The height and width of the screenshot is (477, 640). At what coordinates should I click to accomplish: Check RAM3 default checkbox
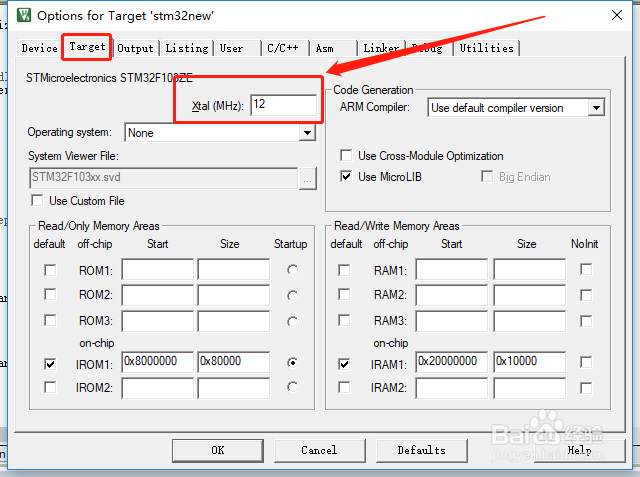click(344, 320)
